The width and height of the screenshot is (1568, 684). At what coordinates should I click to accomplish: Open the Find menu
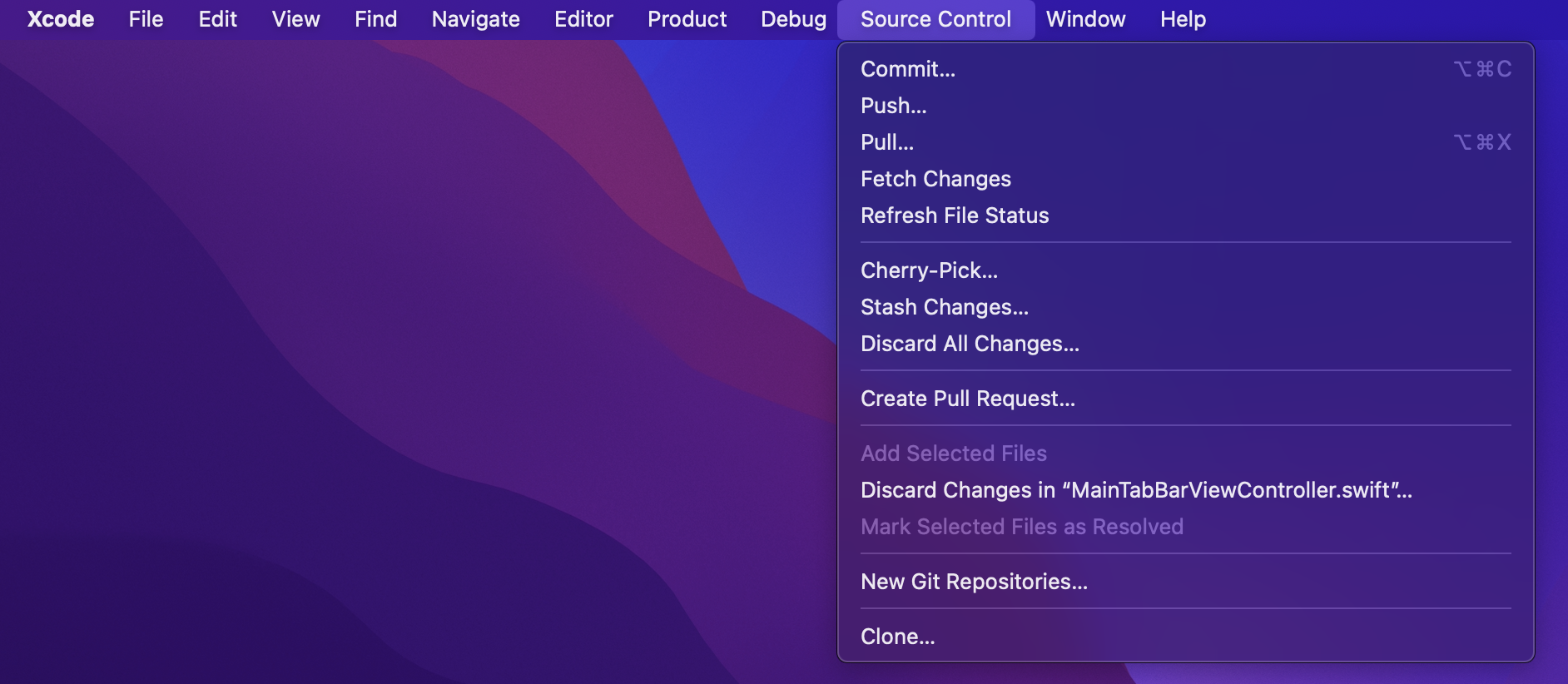pos(375,19)
